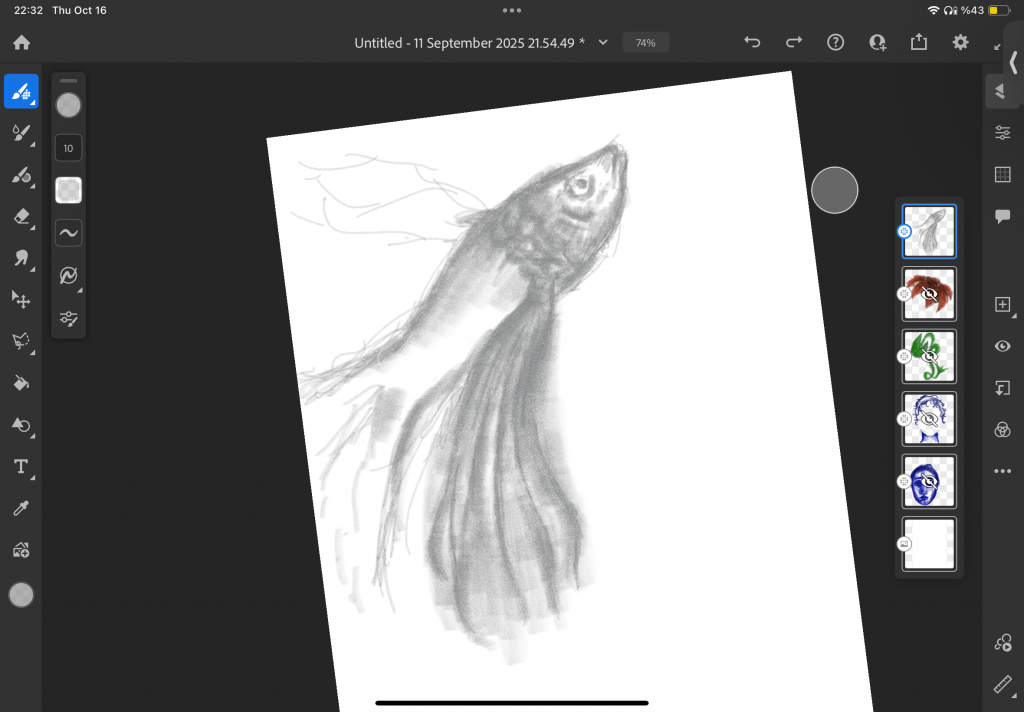The width and height of the screenshot is (1024, 712).
Task: Select the Live Brushes tool
Action: pos(21,134)
